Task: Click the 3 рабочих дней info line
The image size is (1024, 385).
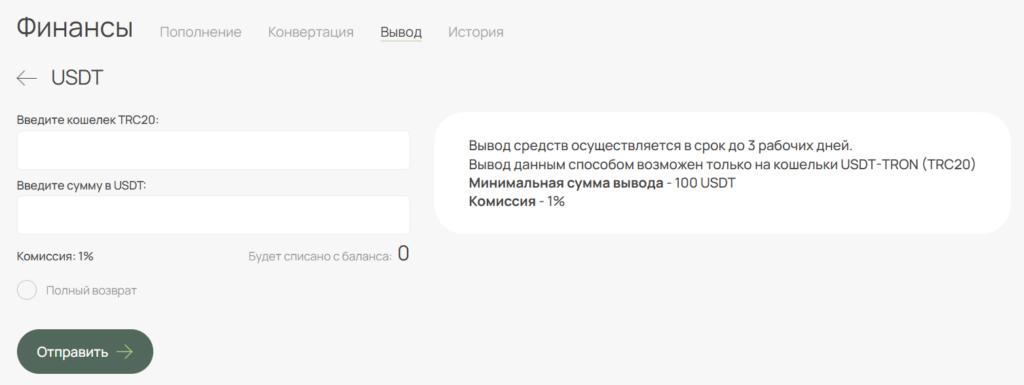Action: pos(660,146)
